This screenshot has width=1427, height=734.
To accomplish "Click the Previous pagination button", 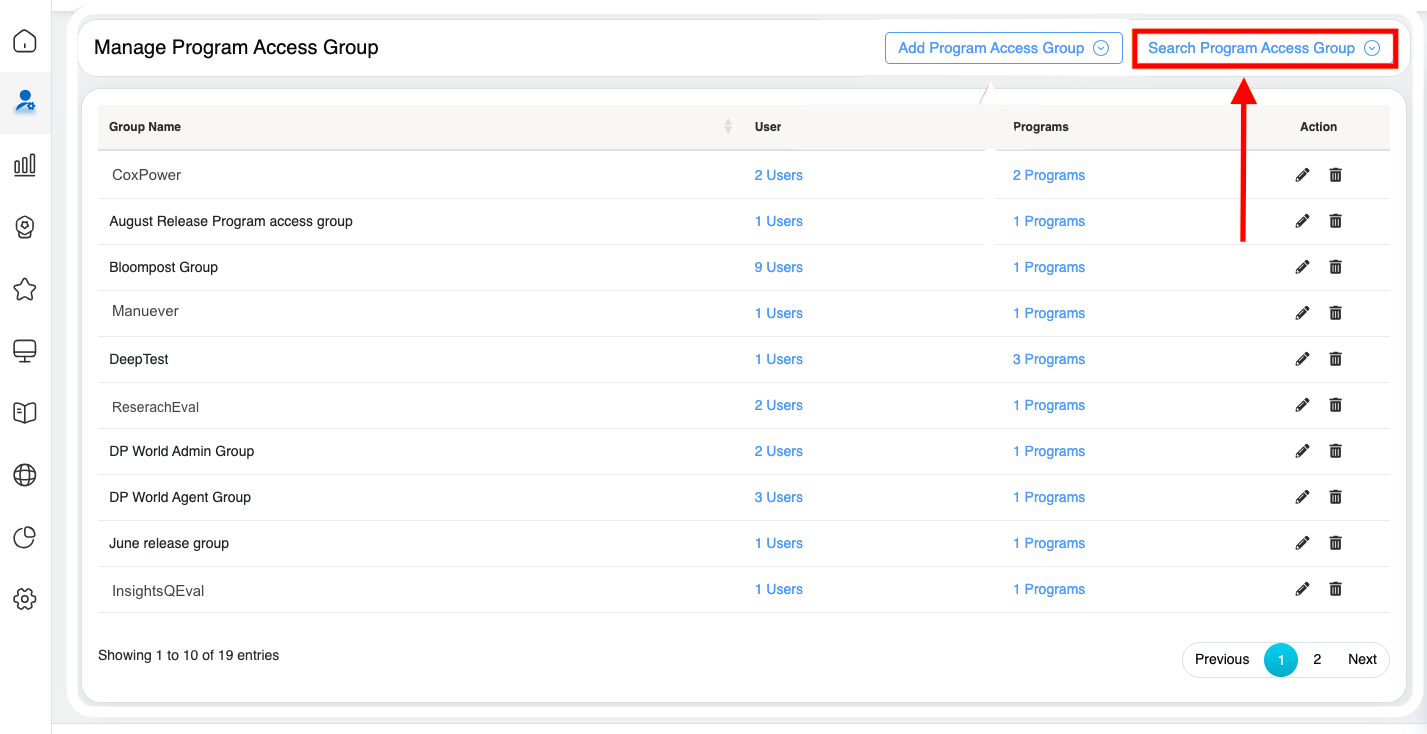I will point(1221,659).
